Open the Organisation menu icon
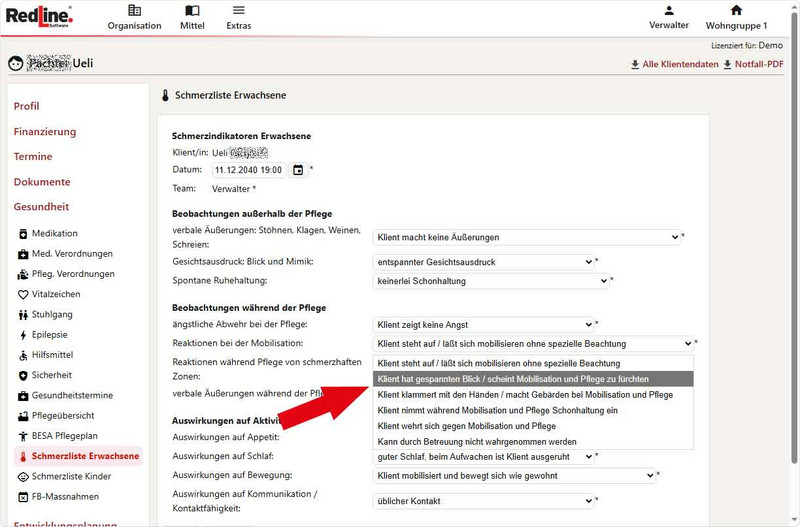The image size is (800, 527). [134, 11]
